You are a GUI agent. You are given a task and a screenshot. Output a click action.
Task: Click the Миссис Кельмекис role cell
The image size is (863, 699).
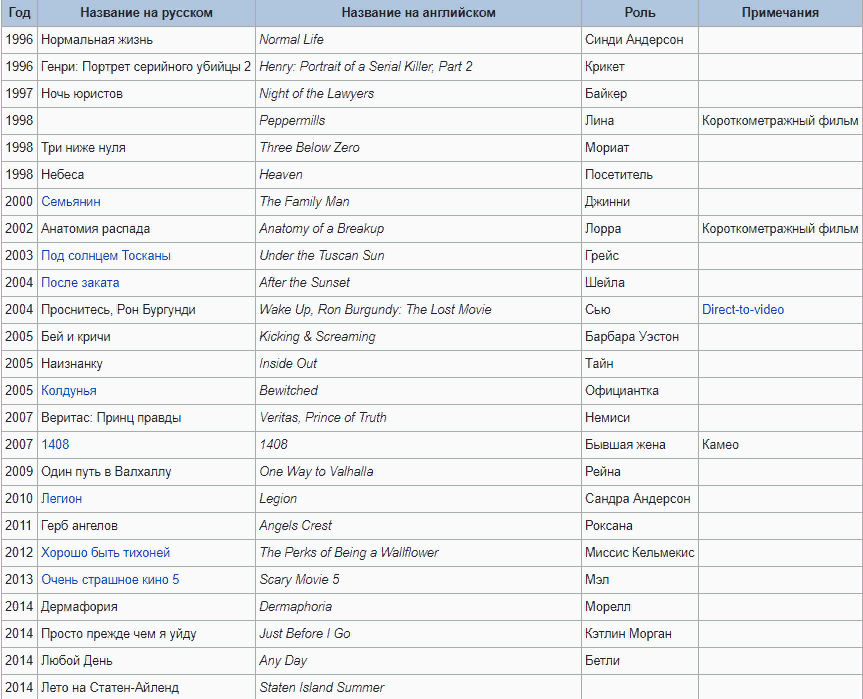(640, 552)
